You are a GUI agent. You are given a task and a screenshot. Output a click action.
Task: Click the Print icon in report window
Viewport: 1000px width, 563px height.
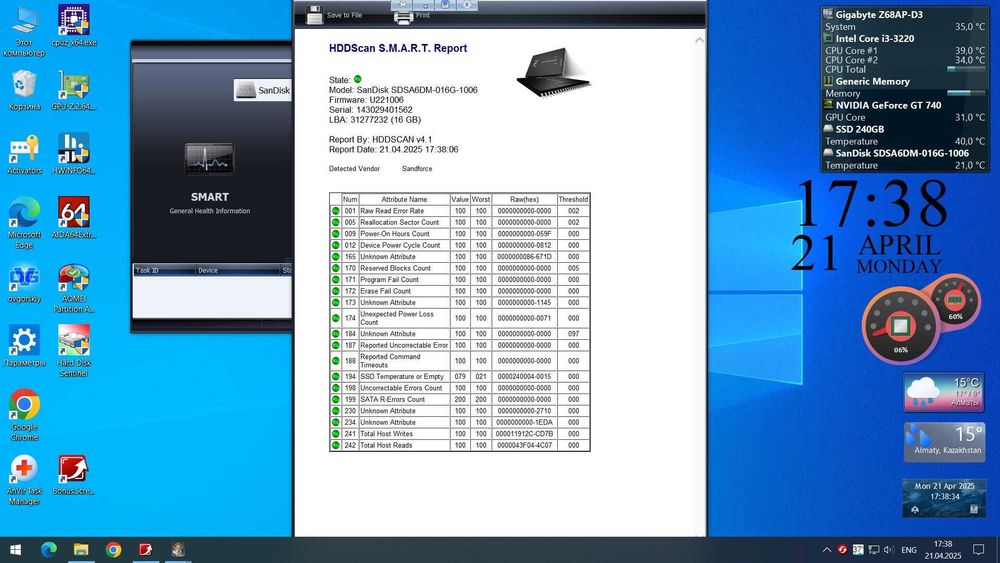(404, 17)
